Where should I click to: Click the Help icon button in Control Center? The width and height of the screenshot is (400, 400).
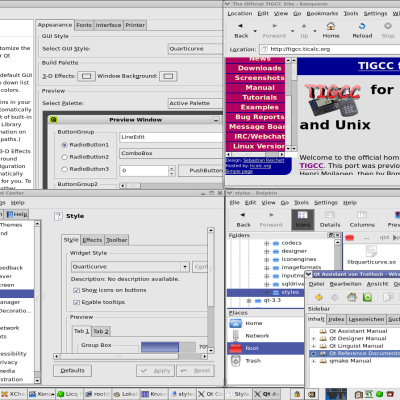click(17, 214)
